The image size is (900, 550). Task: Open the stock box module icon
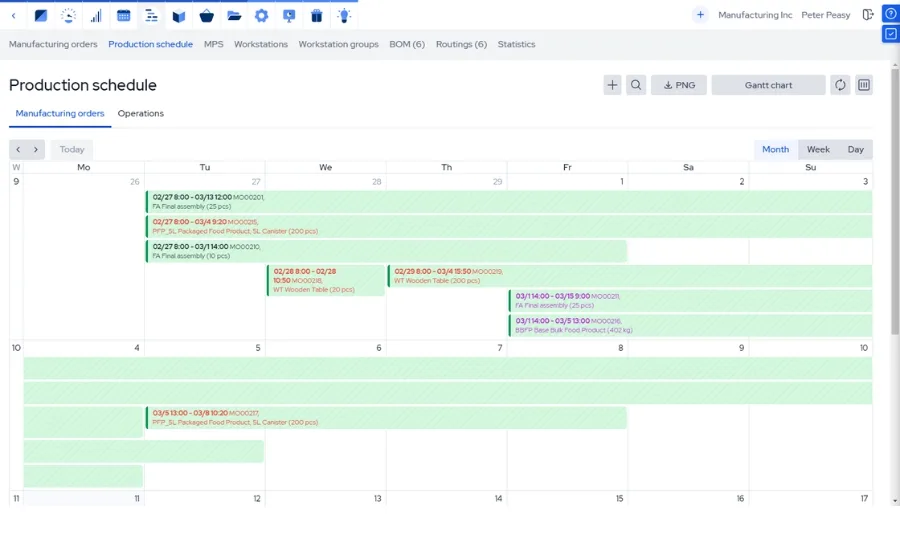tap(179, 16)
